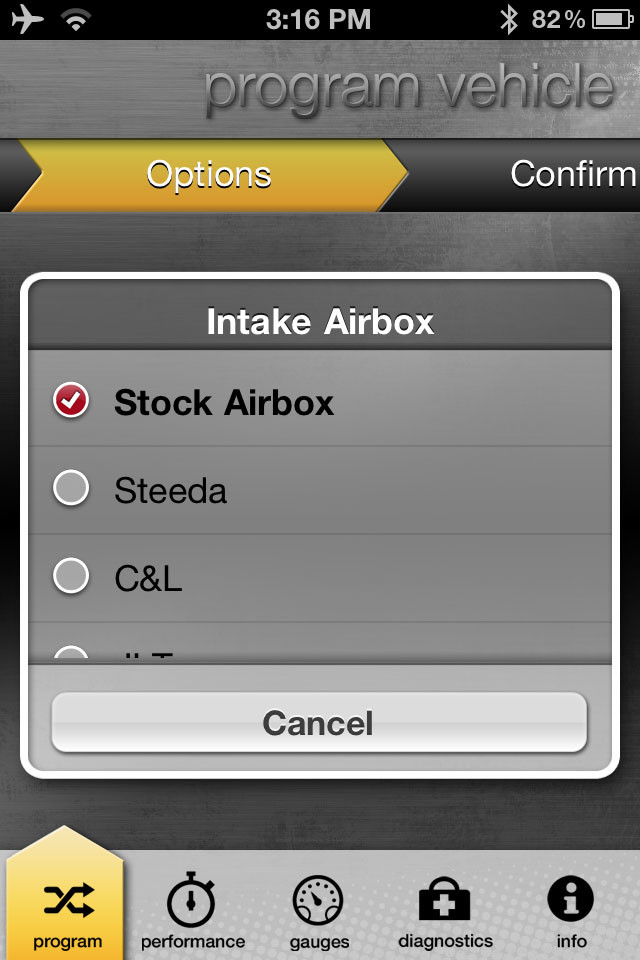
Task: Tap the Bluetooth status icon
Action: point(508,20)
